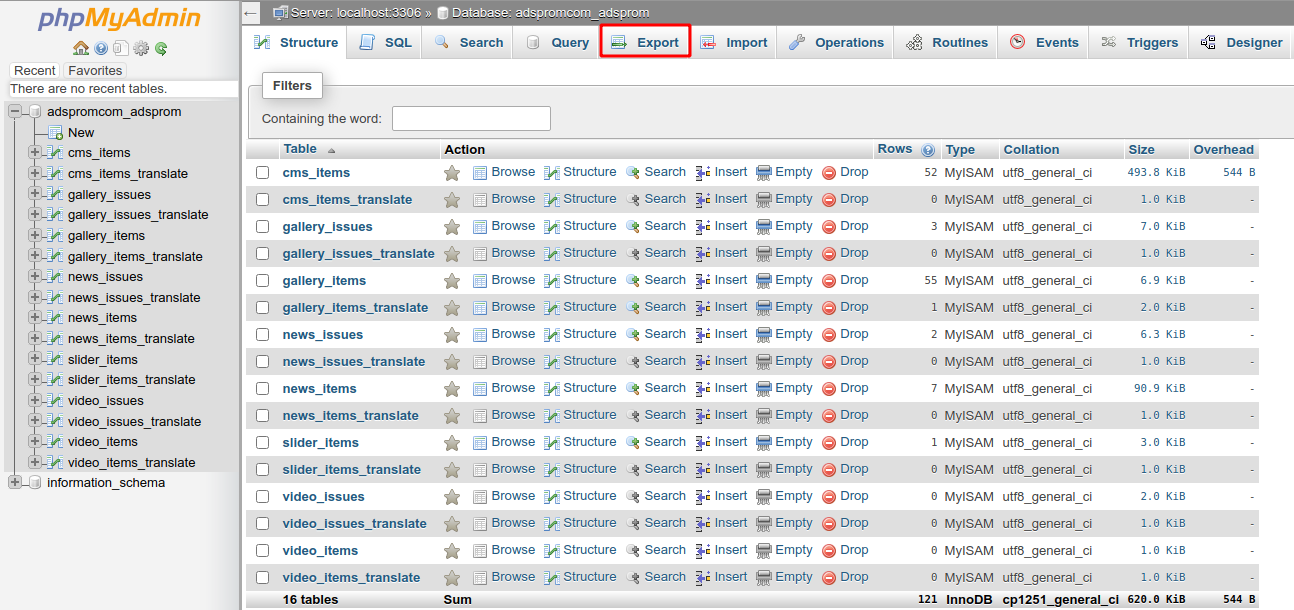Open the news_items_translate table link
The height and width of the screenshot is (610, 1294).
point(351,416)
